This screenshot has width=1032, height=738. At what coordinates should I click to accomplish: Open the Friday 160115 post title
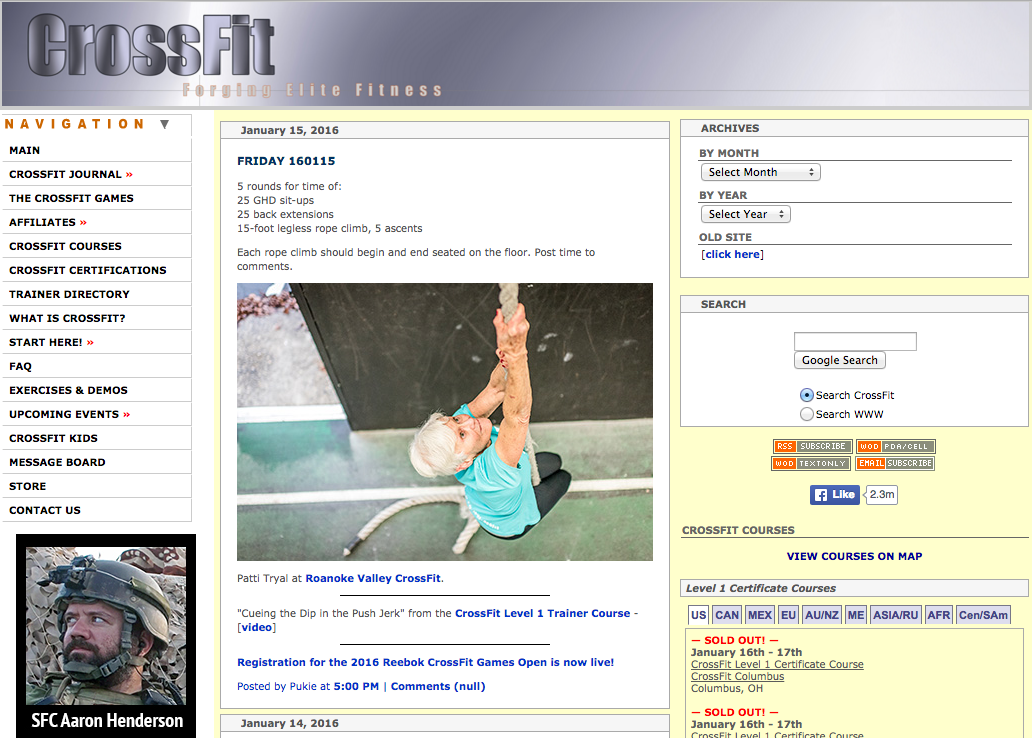click(x=286, y=161)
